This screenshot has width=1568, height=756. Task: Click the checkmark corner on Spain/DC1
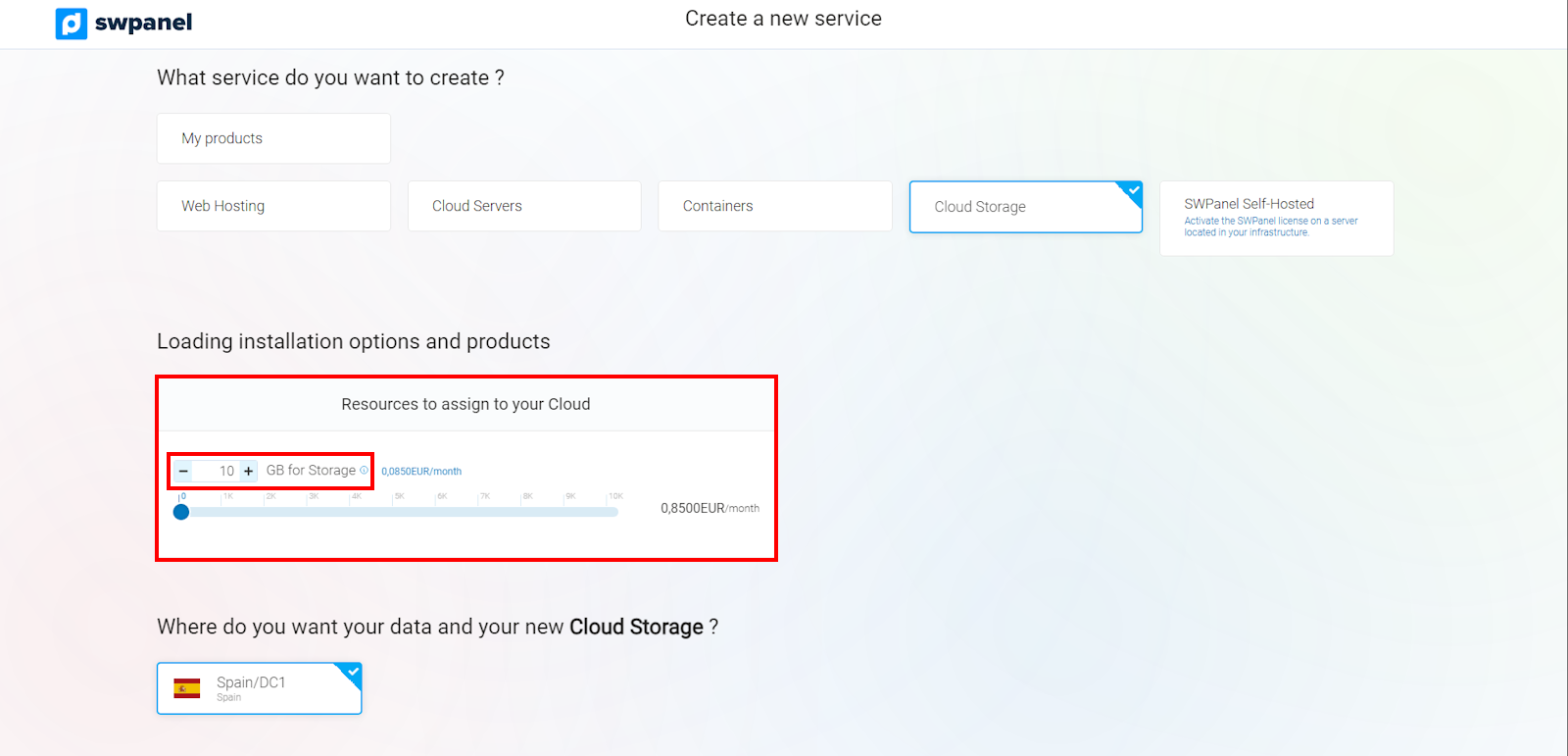(352, 672)
